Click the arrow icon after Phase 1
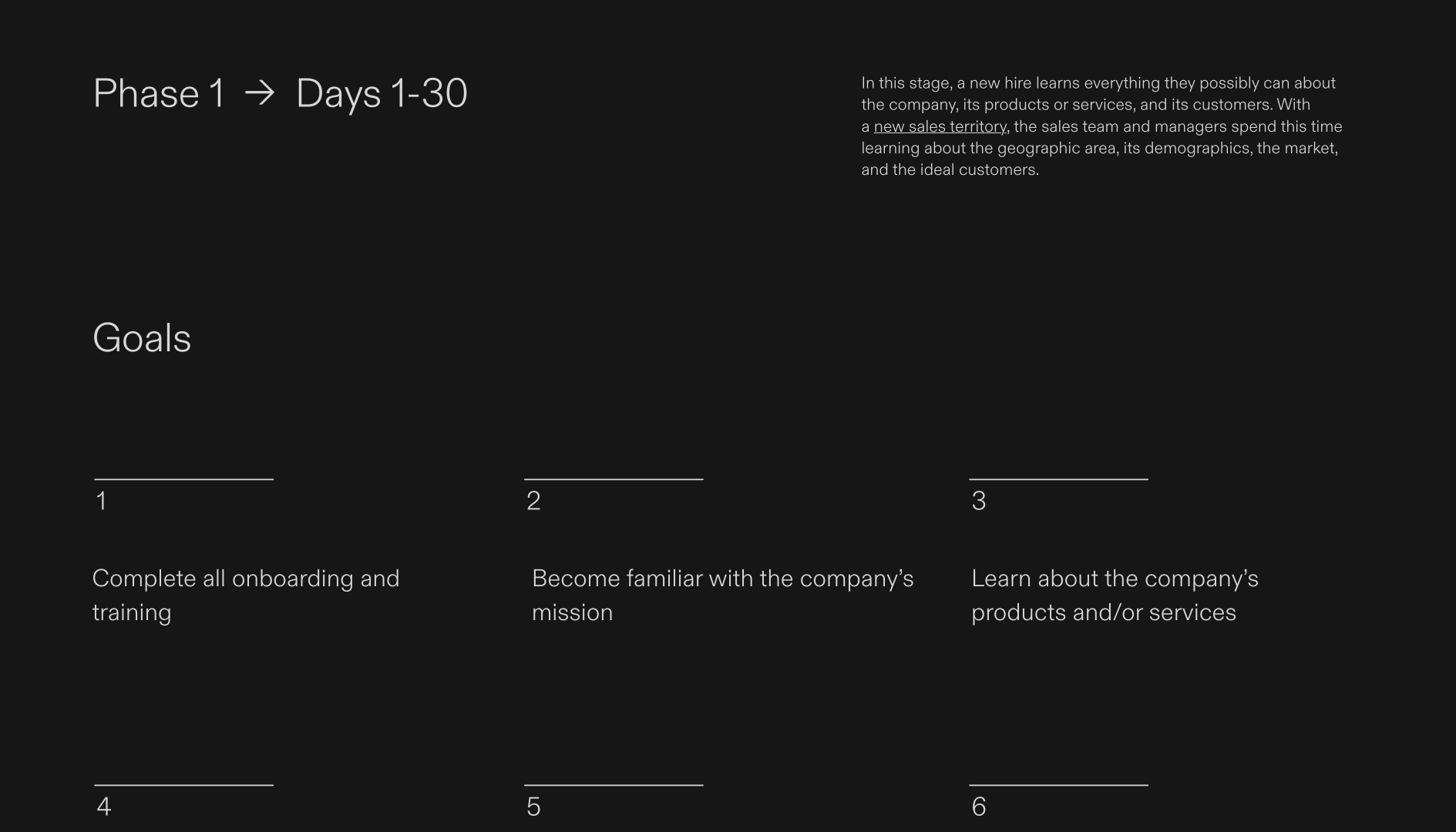 [x=260, y=93]
